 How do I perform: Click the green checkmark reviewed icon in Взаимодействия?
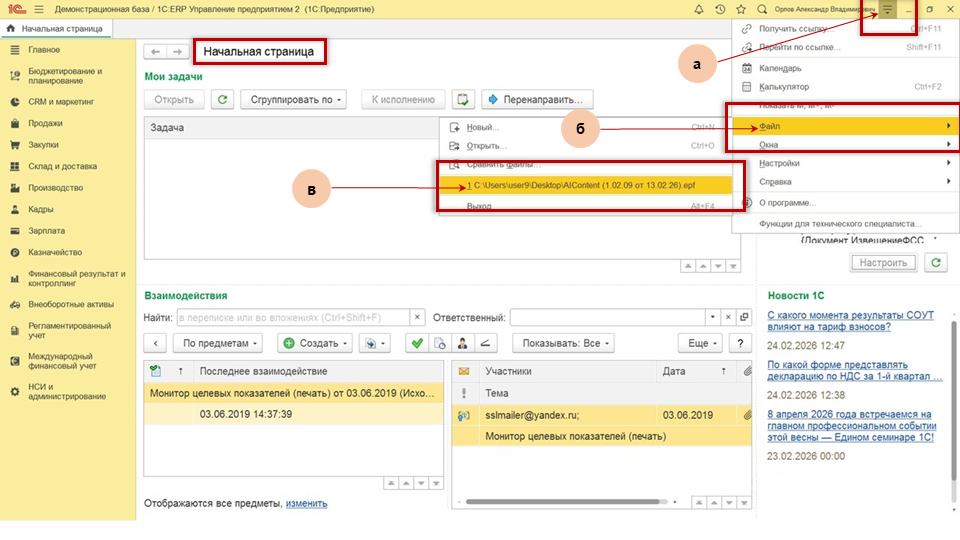click(x=417, y=343)
